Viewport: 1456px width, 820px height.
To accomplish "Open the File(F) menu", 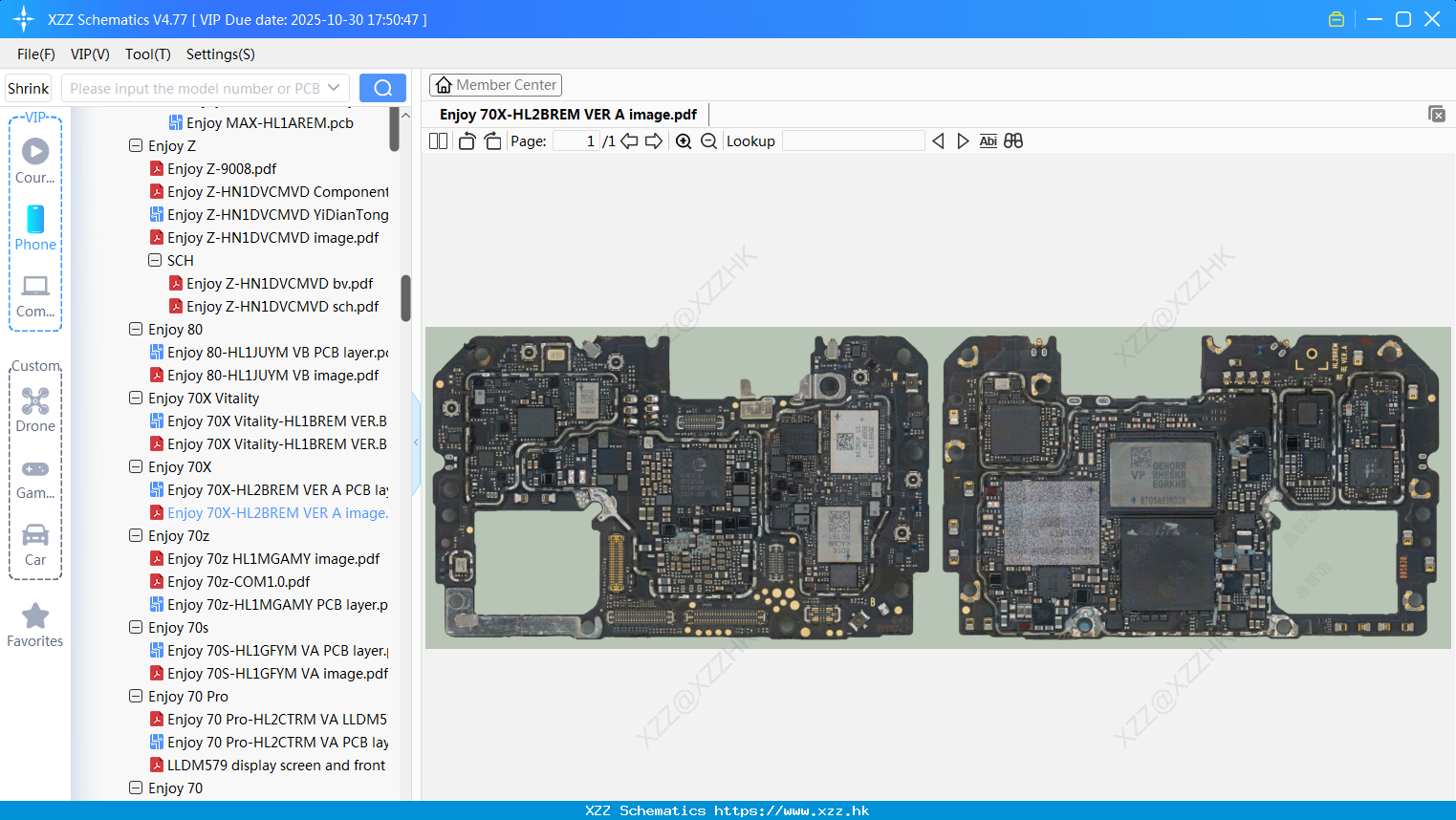I will click(36, 54).
